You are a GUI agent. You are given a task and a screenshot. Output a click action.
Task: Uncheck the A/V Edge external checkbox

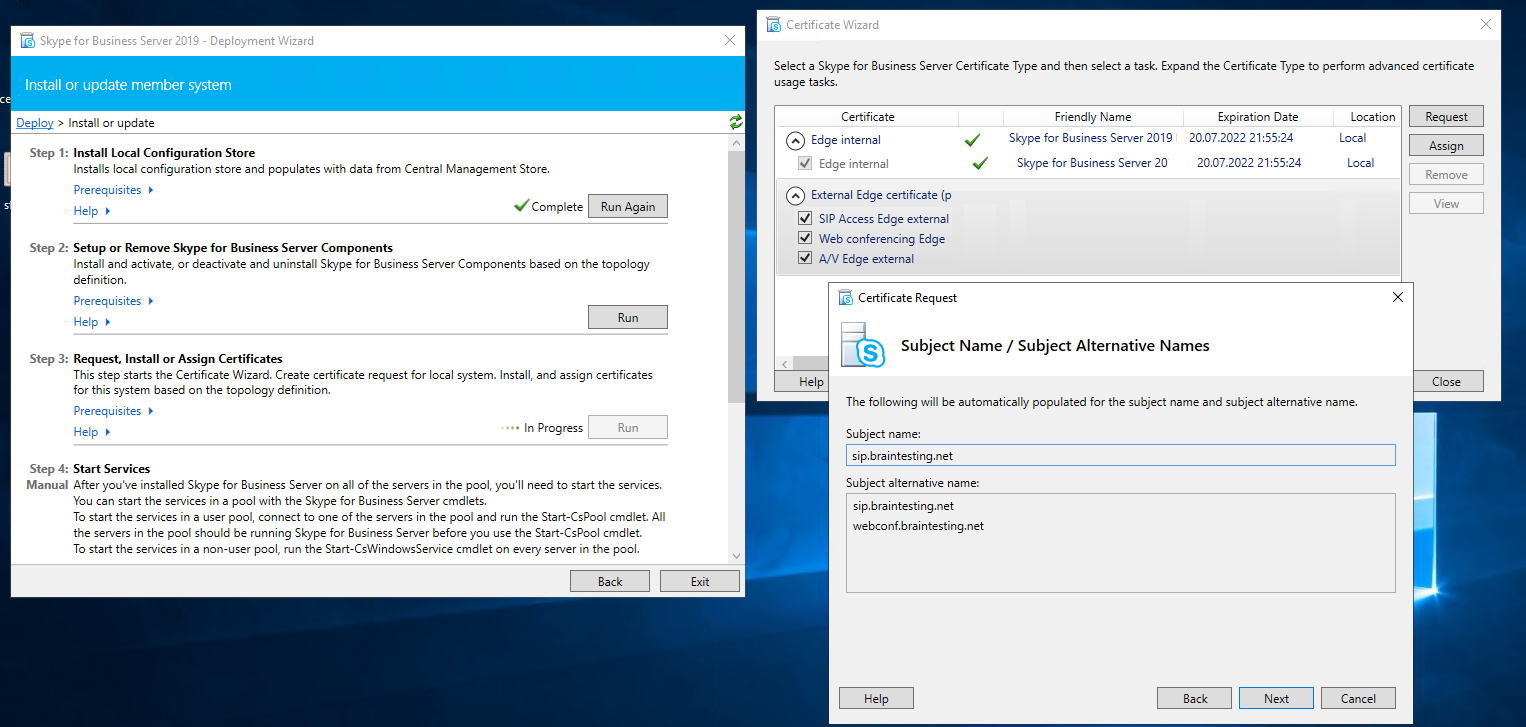coord(805,259)
